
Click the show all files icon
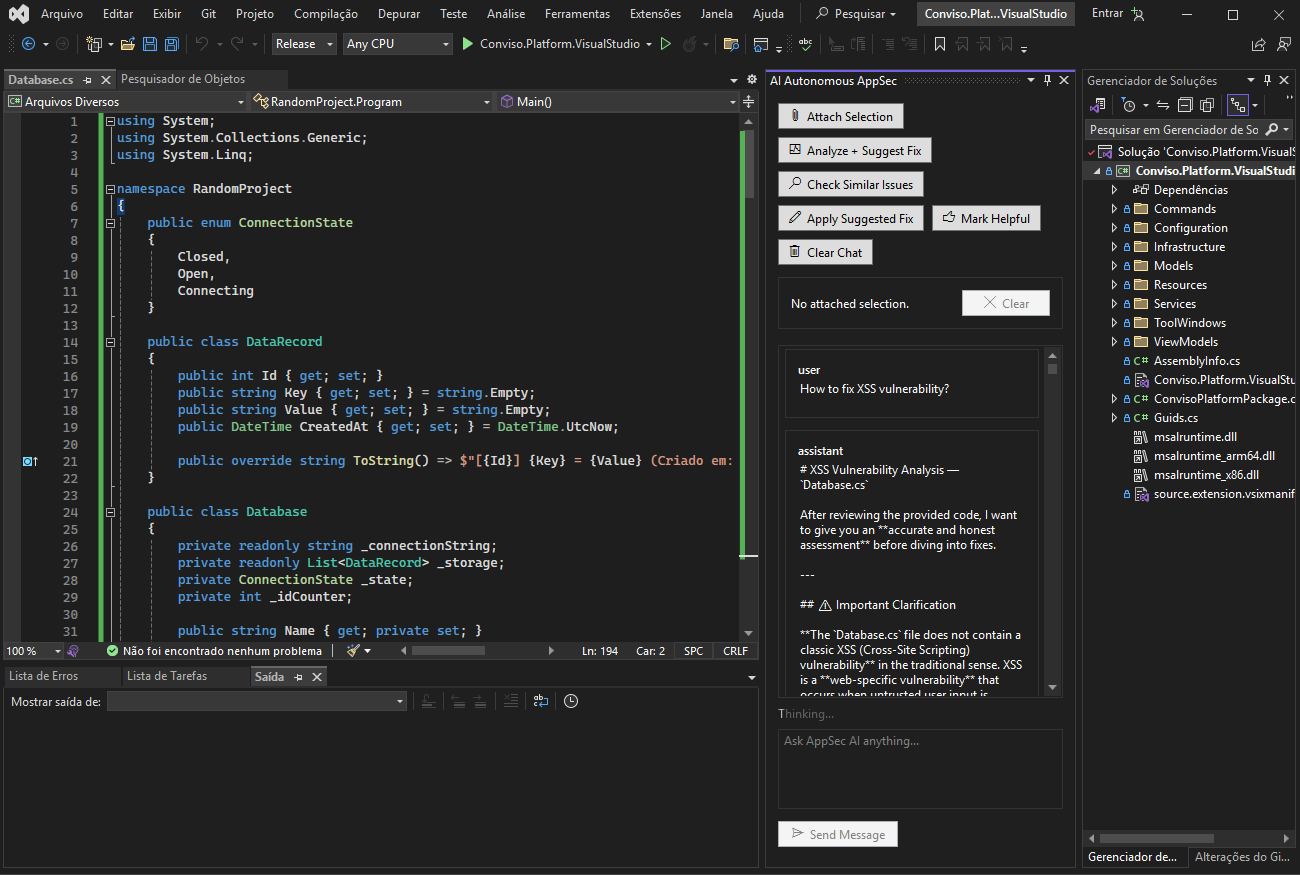[1207, 104]
